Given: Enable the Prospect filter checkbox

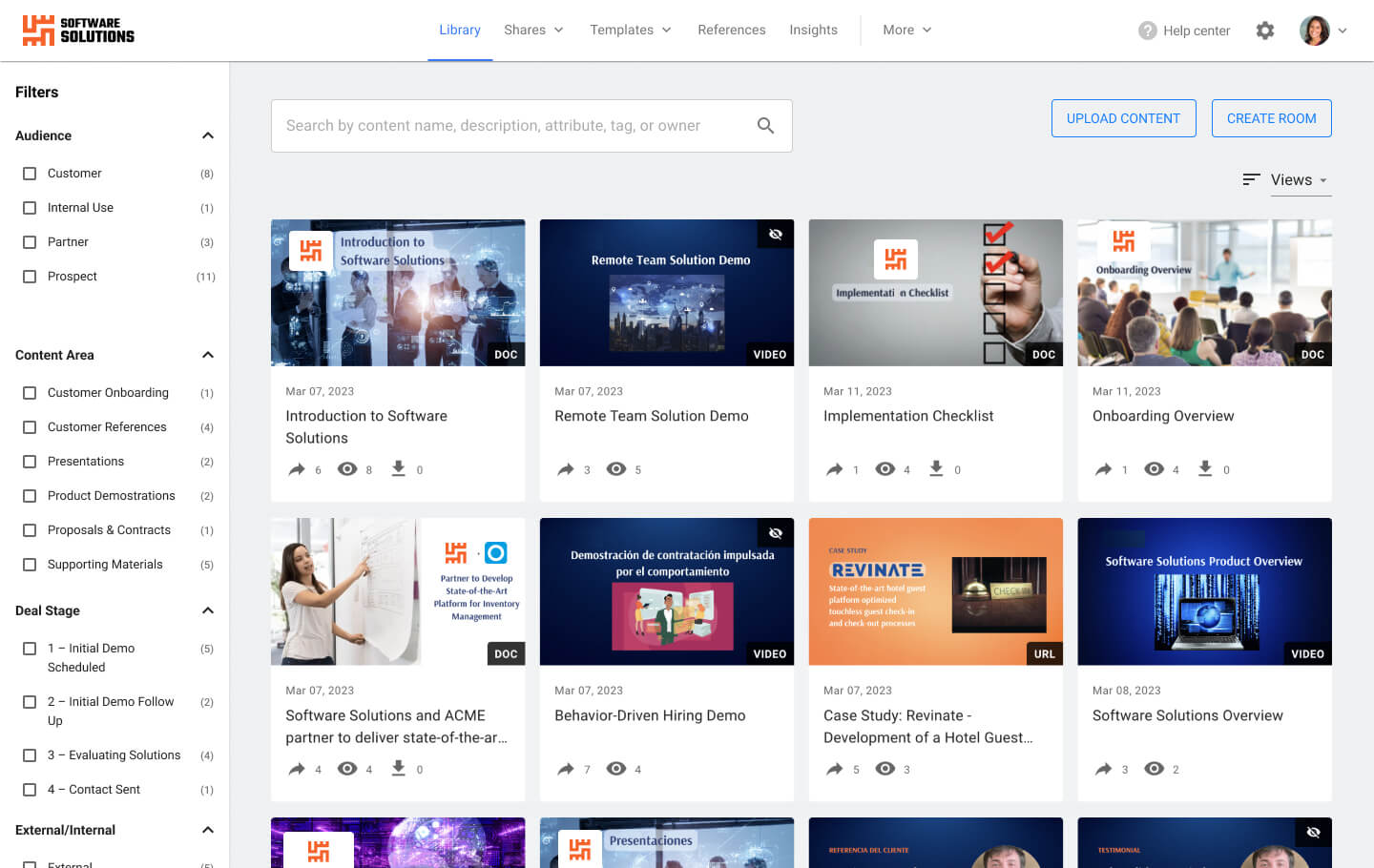Looking at the screenshot, I should (x=29, y=276).
